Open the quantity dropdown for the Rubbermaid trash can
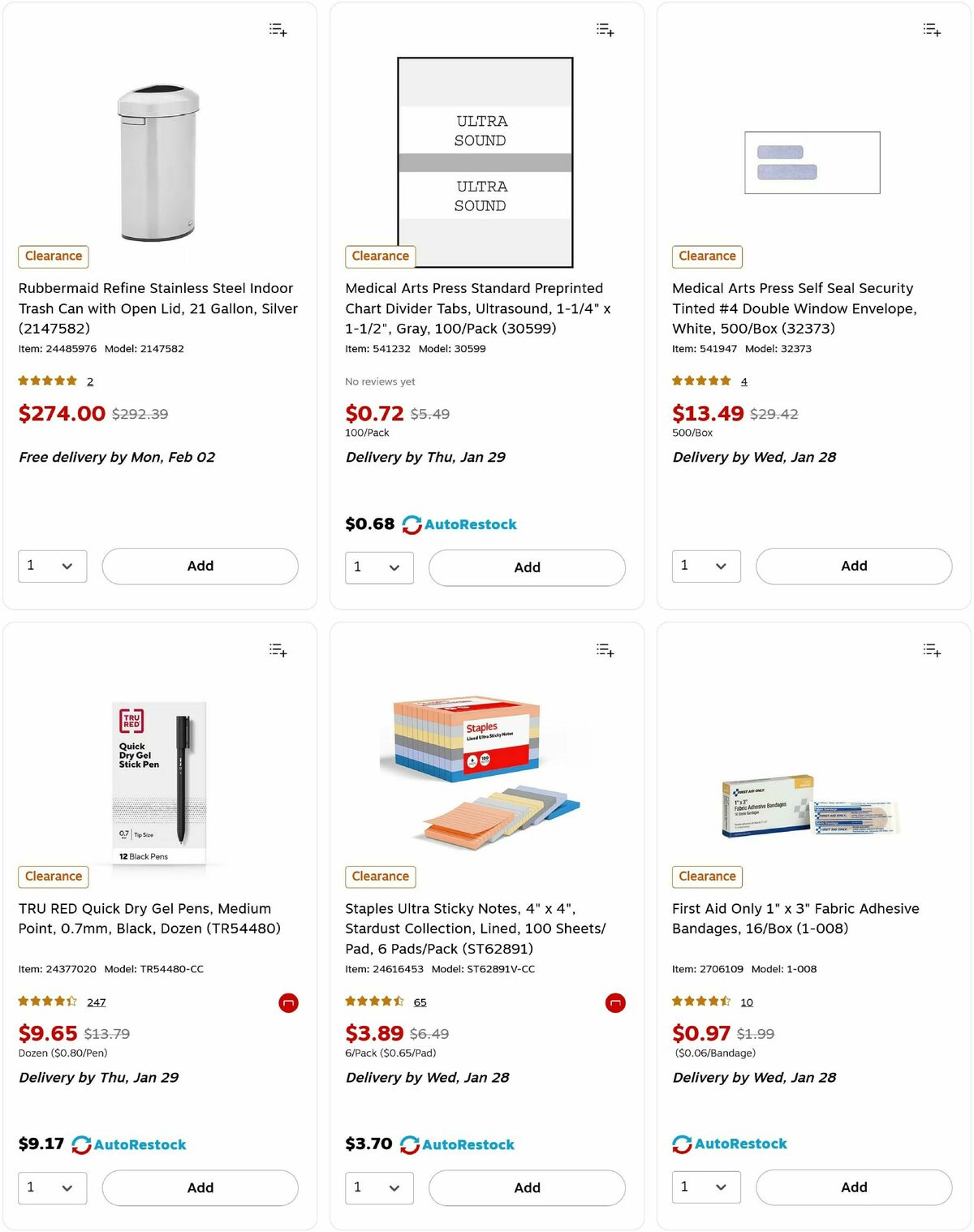 [x=52, y=566]
